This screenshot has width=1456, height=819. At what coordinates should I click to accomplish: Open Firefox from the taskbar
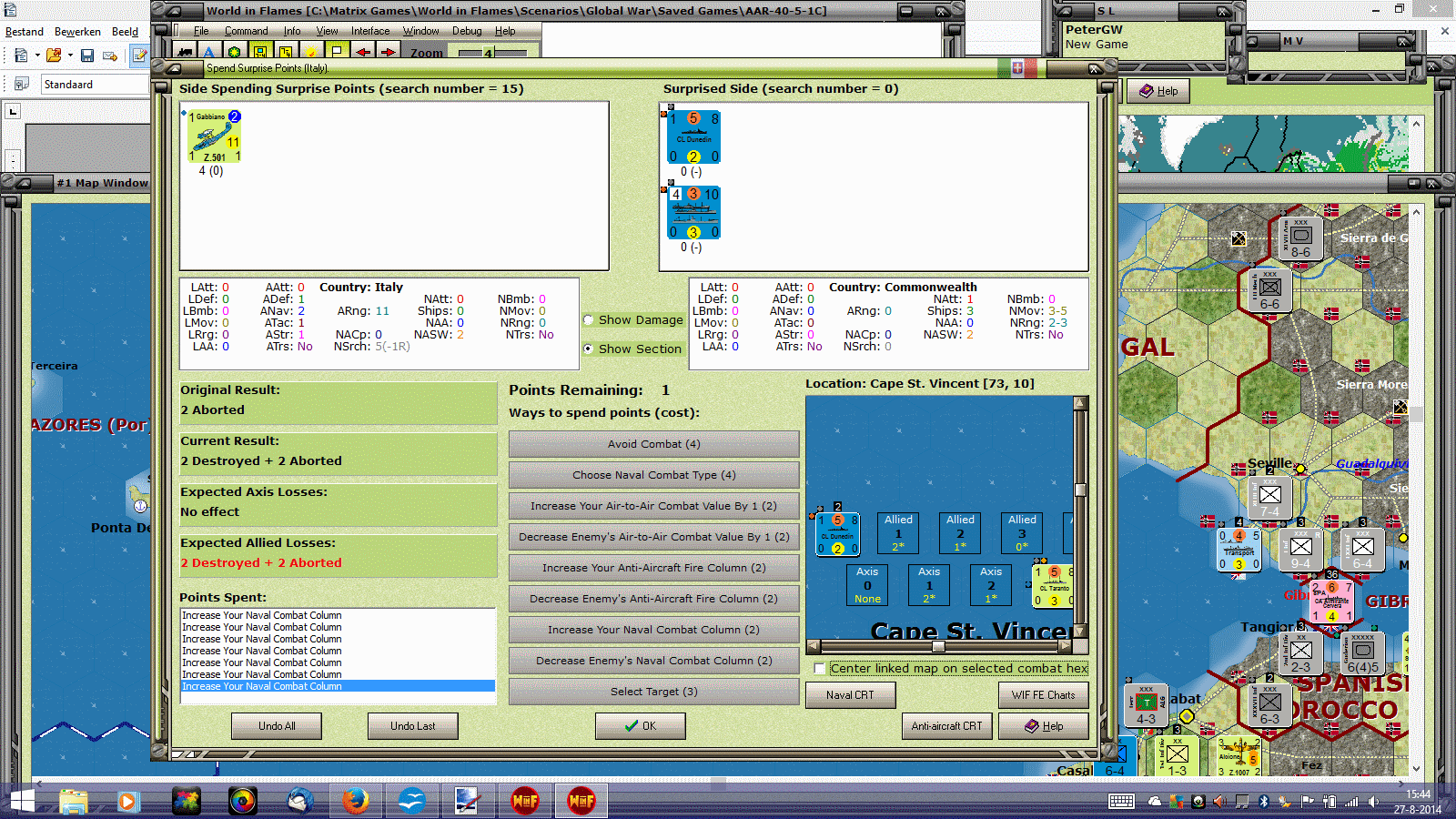pyautogui.click(x=355, y=801)
